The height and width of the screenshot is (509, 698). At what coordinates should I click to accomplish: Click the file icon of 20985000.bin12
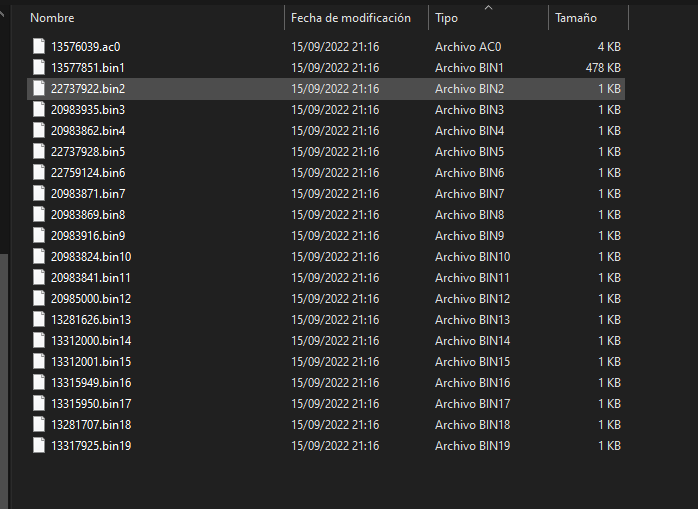(39, 298)
